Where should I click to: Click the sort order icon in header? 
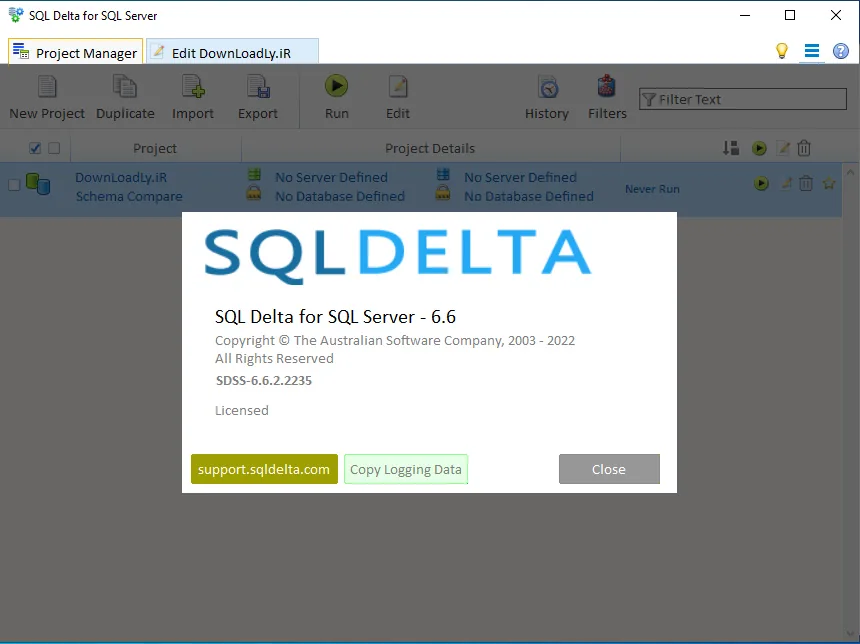(x=731, y=148)
